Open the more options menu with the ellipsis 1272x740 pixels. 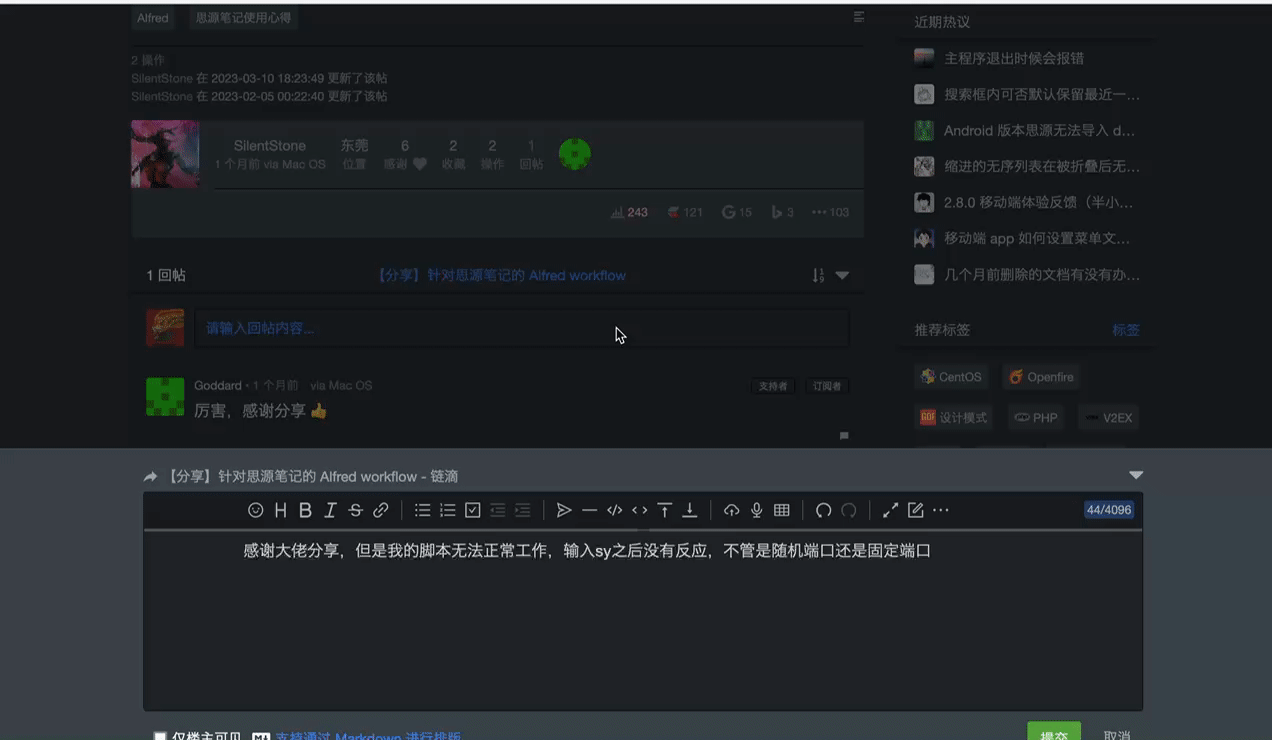coord(940,510)
